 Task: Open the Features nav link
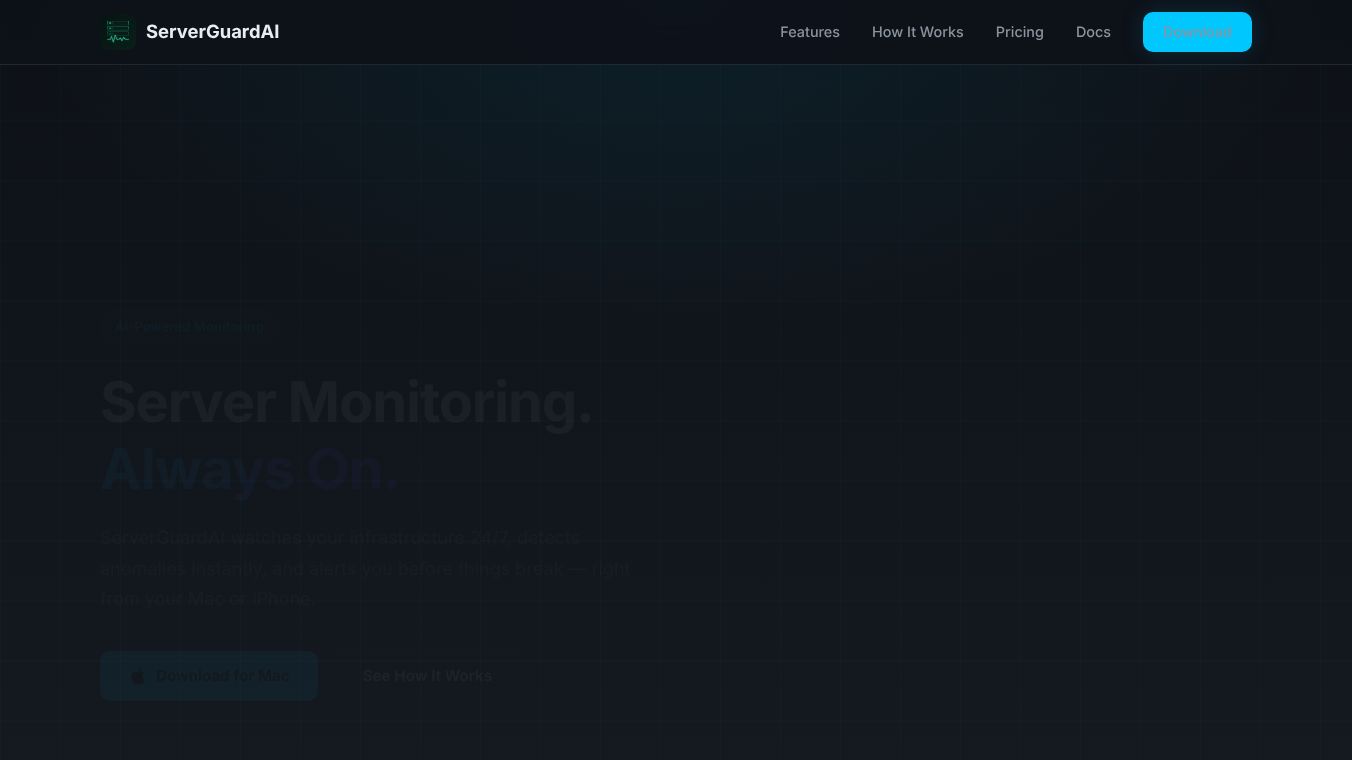tap(810, 32)
